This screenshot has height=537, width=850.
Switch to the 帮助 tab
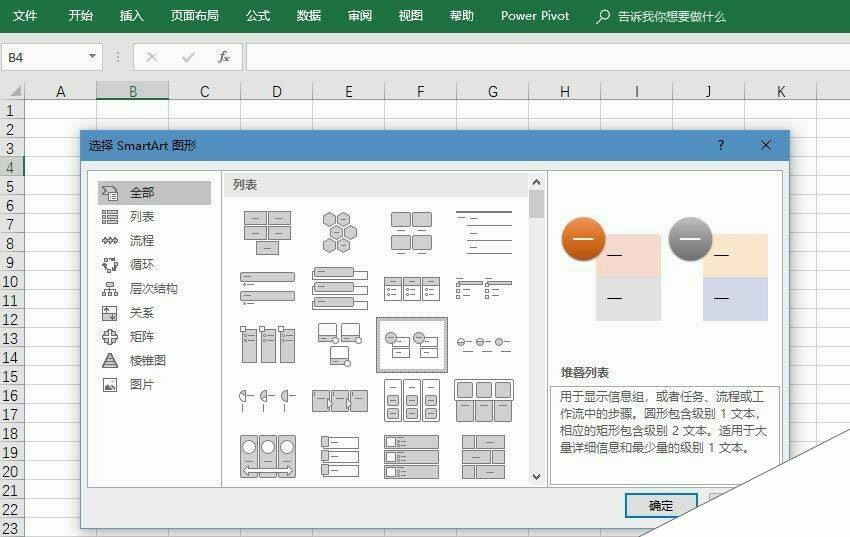(x=461, y=16)
